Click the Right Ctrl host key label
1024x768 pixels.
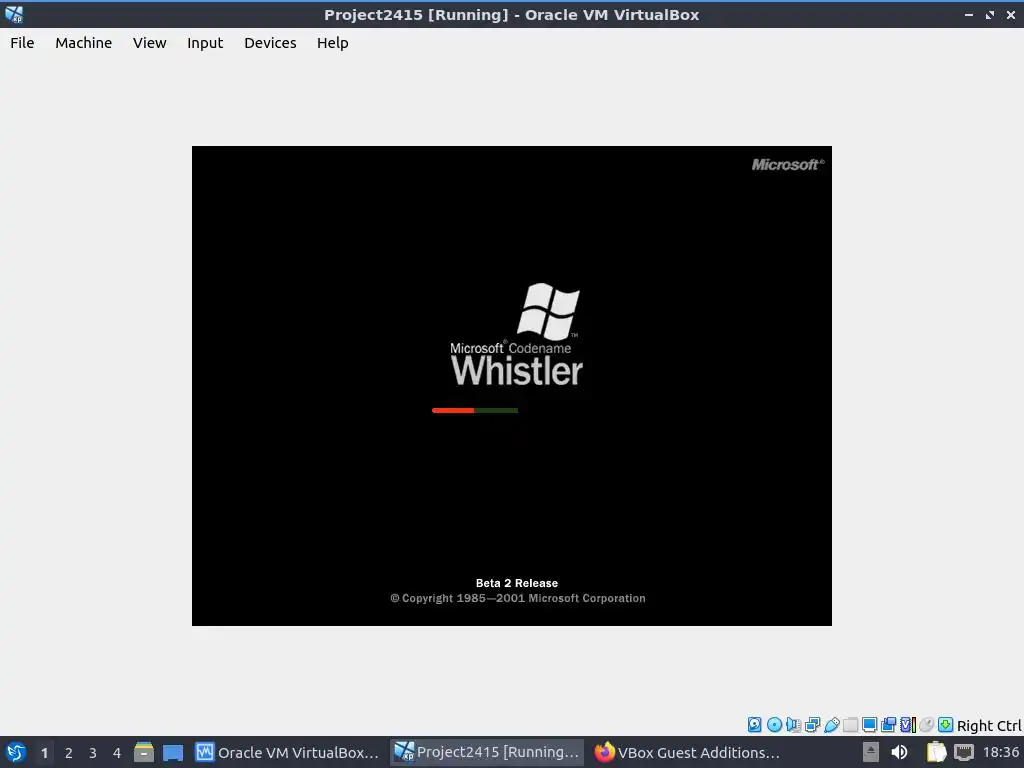[989, 726]
